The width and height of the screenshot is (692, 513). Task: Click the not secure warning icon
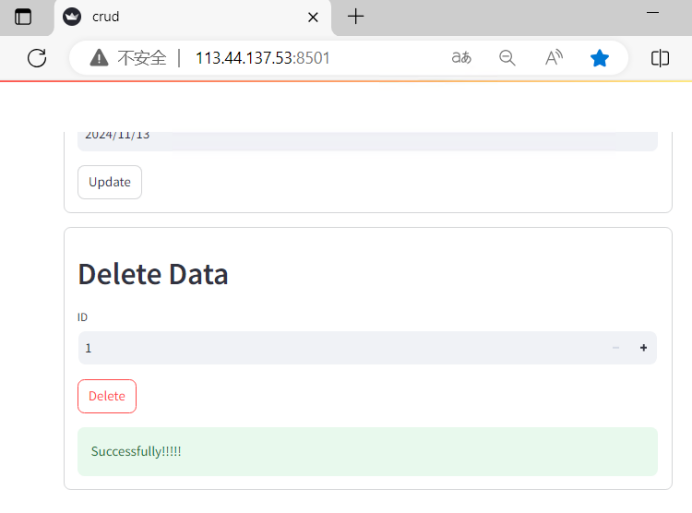pyautogui.click(x=99, y=58)
